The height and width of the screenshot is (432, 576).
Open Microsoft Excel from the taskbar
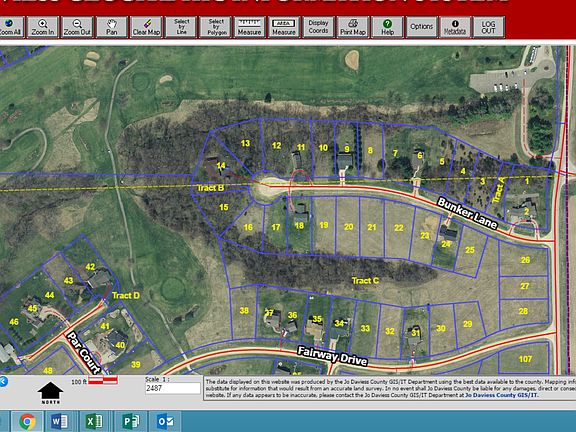pyautogui.click(x=94, y=421)
